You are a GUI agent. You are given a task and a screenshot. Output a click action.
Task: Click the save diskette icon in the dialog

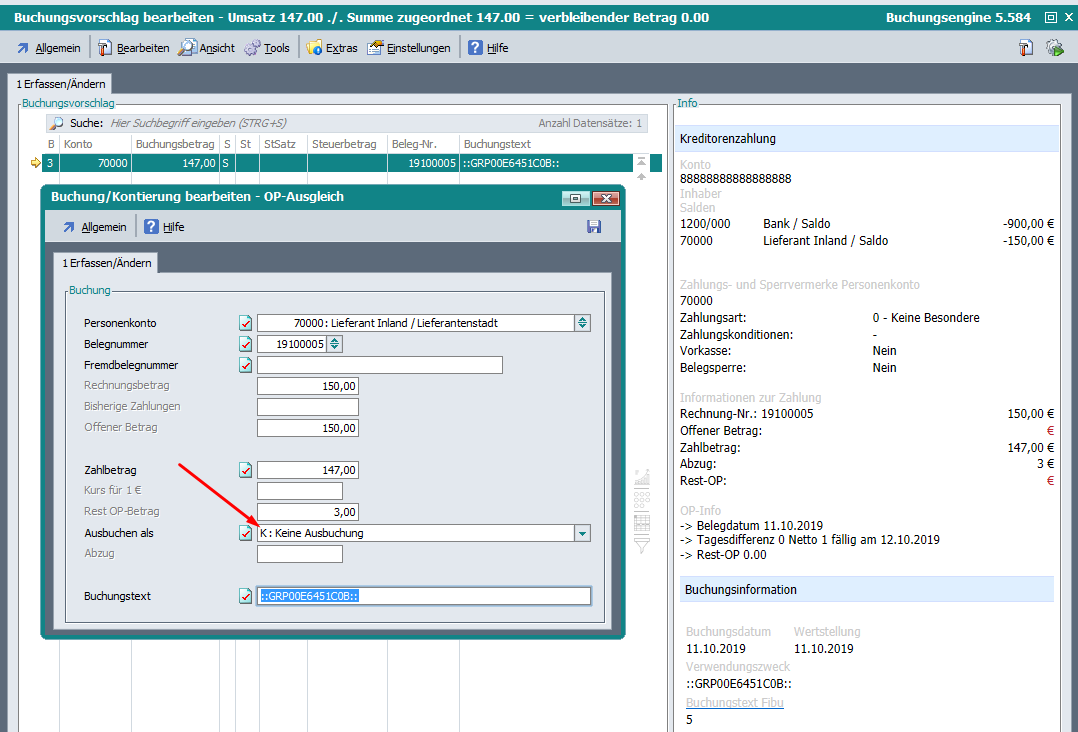[594, 227]
